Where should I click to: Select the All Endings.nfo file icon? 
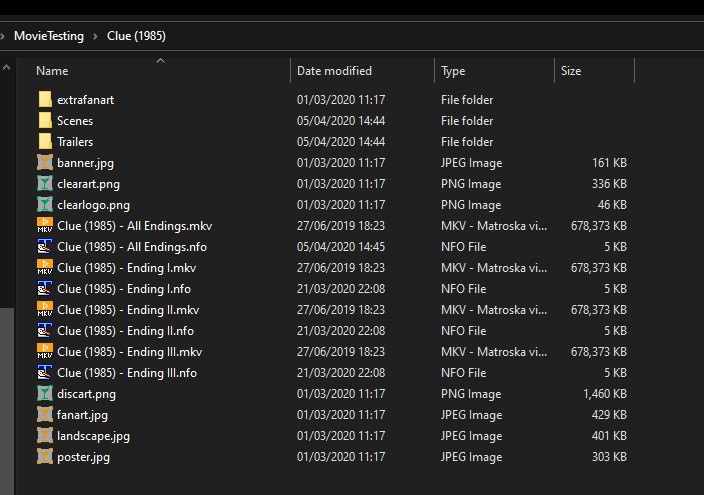45,247
